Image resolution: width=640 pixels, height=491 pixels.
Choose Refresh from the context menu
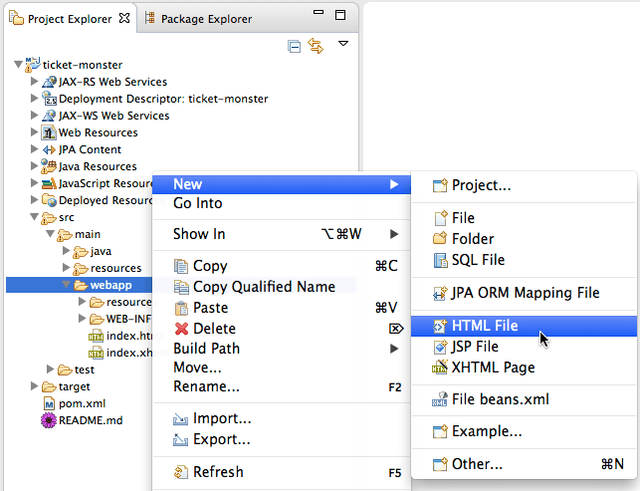[217, 472]
